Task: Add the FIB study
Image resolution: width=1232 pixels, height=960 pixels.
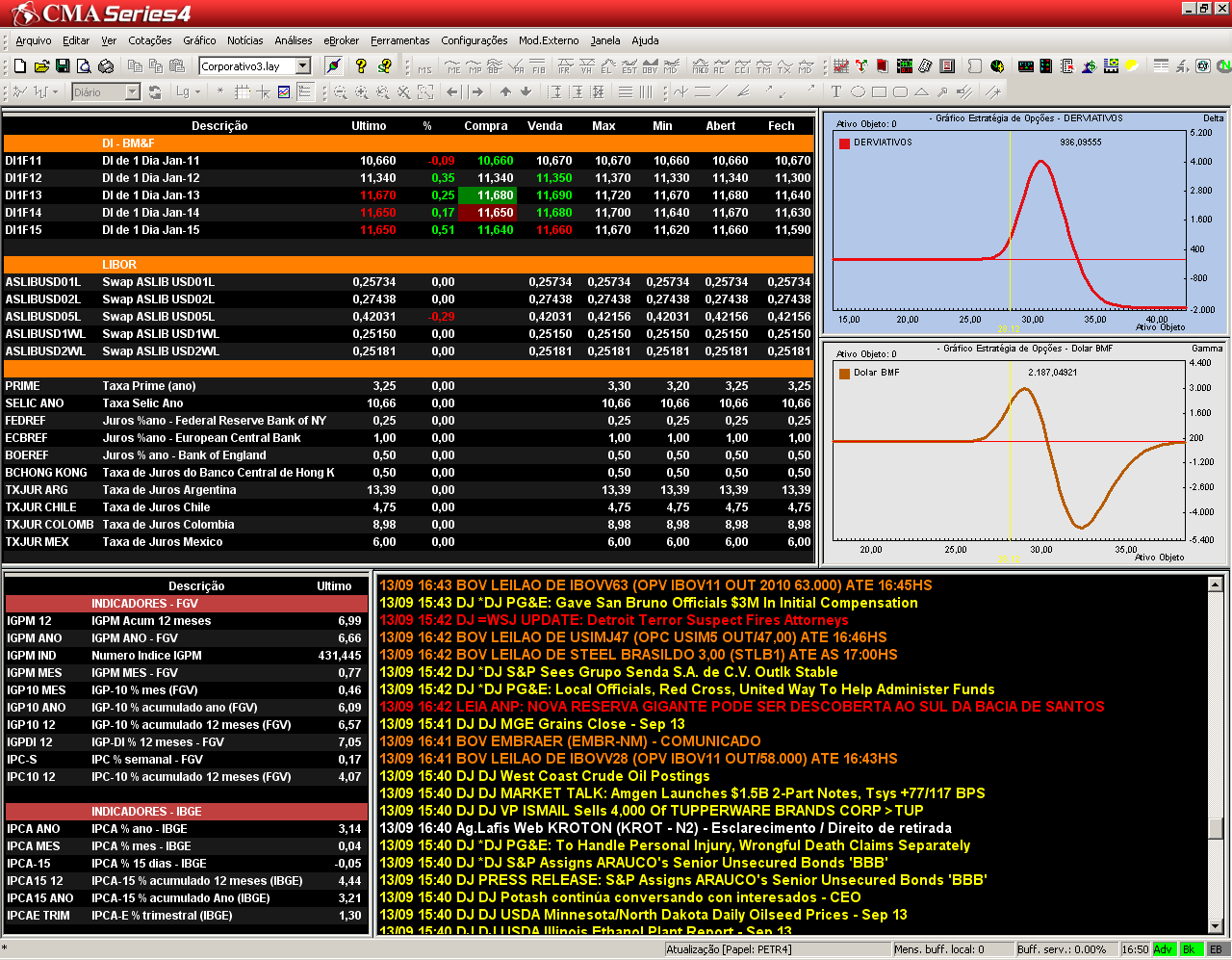Action: [538, 65]
